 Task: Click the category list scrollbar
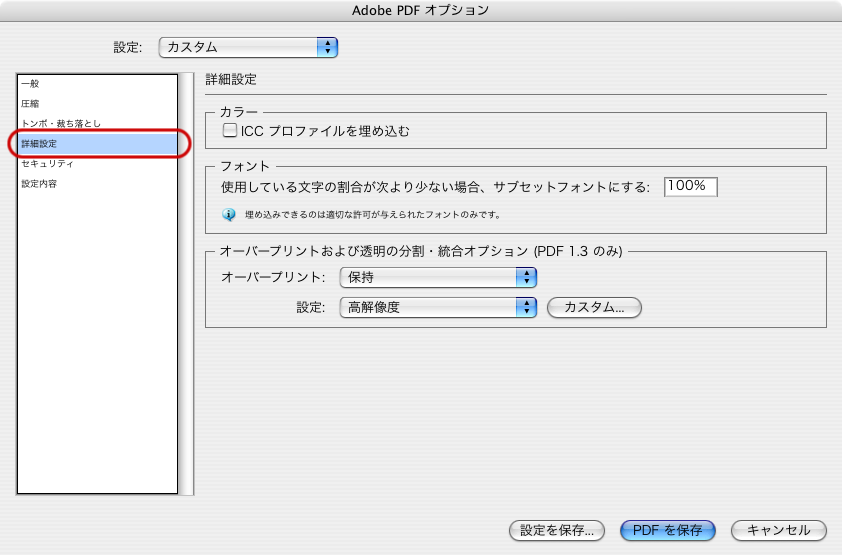[186, 284]
